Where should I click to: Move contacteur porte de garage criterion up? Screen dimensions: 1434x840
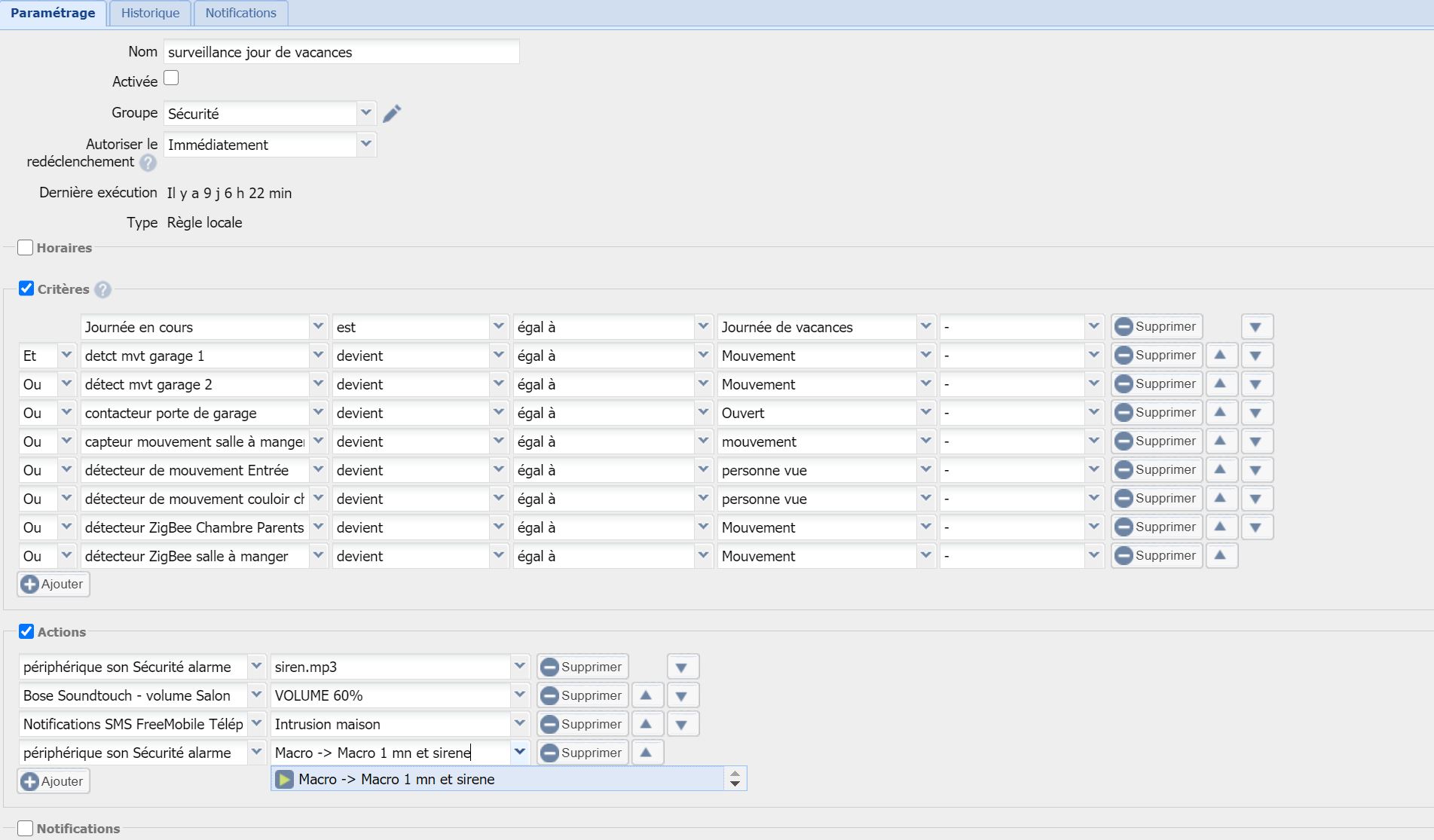pyautogui.click(x=1221, y=413)
